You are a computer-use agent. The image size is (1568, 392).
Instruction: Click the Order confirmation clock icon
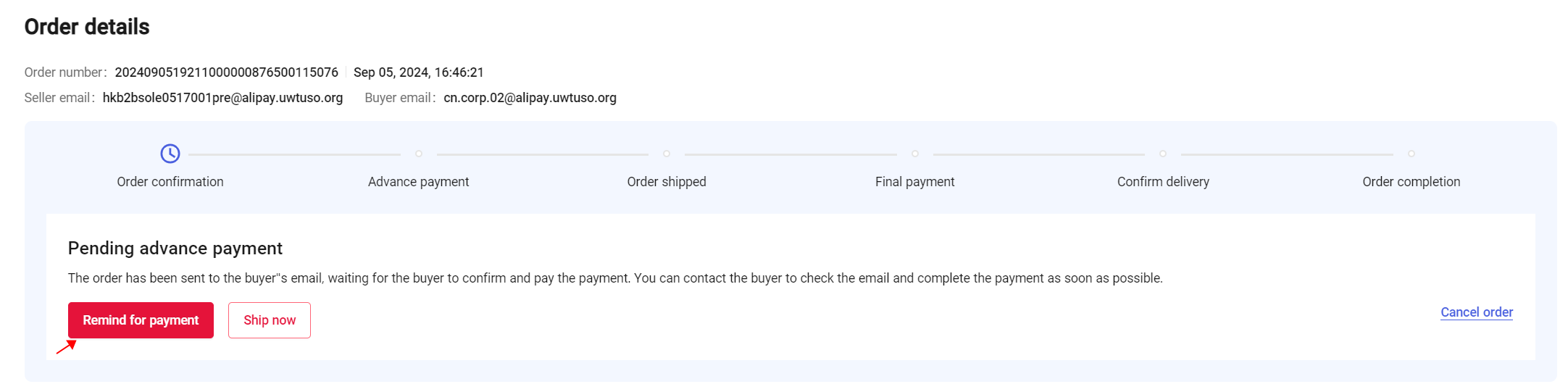tap(170, 154)
